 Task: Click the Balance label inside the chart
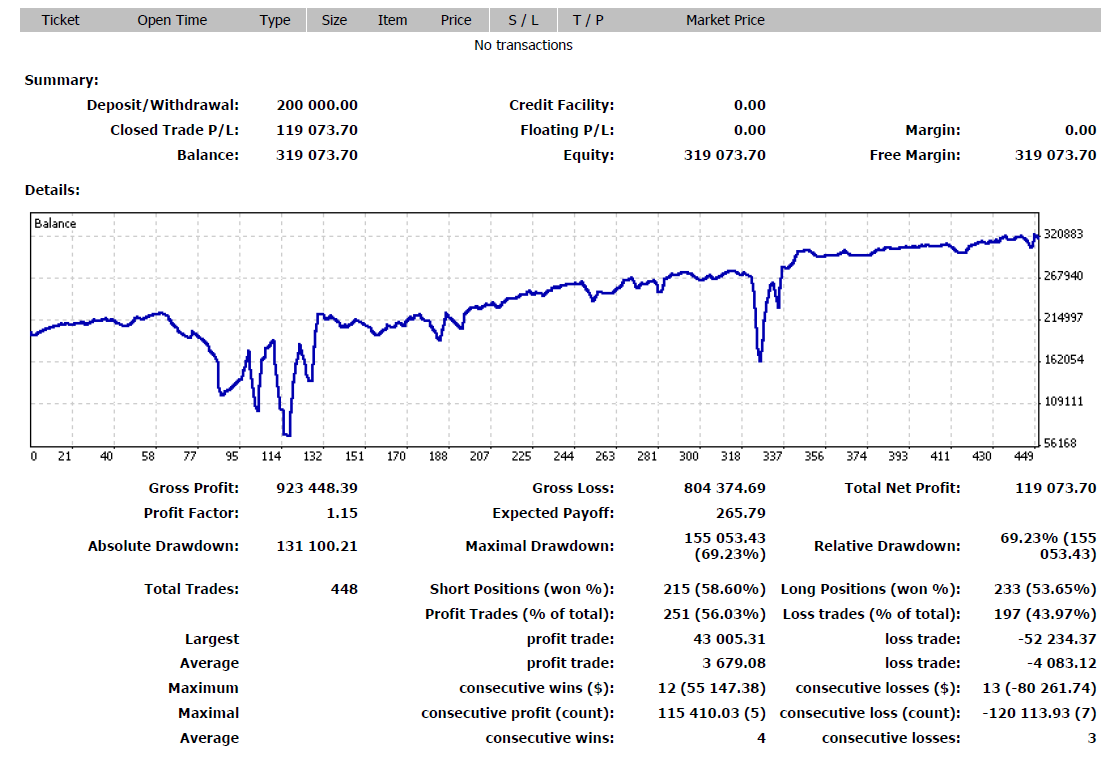click(x=55, y=224)
